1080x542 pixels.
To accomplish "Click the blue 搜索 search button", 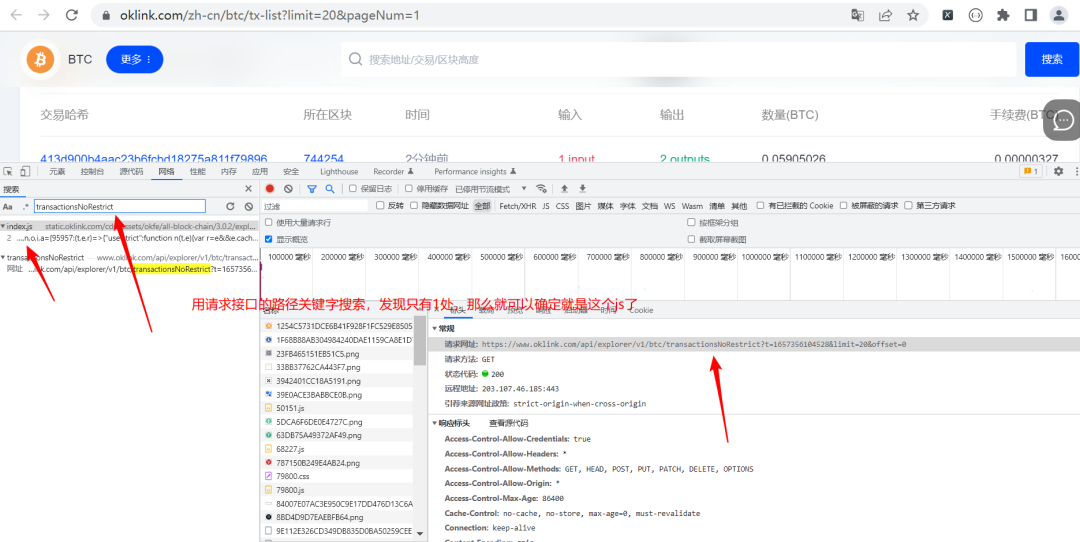I will [x=1052, y=59].
